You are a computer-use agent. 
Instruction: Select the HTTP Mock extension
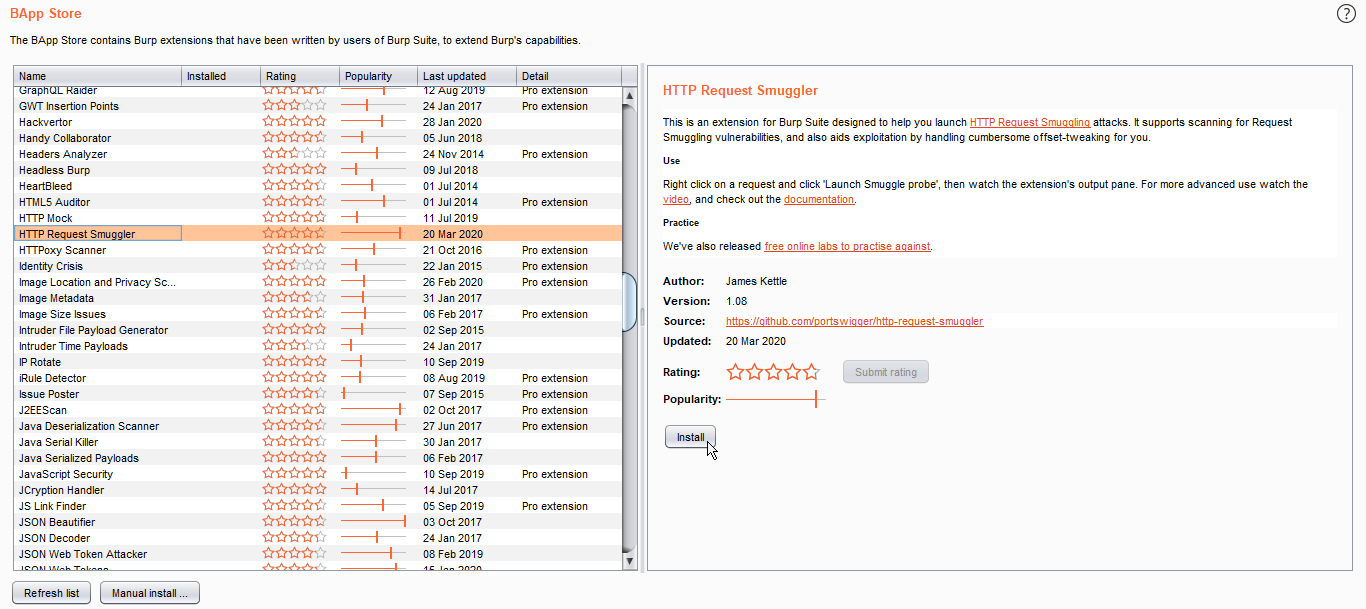[x=318, y=218]
